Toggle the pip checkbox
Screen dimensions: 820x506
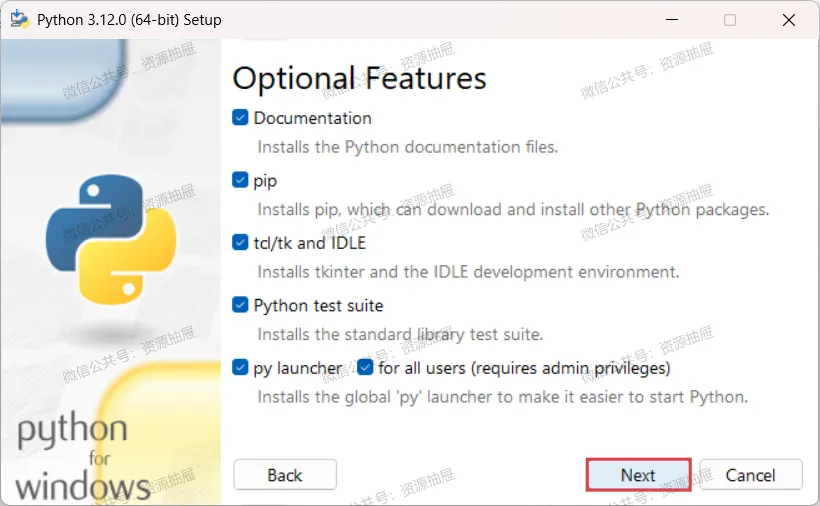240,180
